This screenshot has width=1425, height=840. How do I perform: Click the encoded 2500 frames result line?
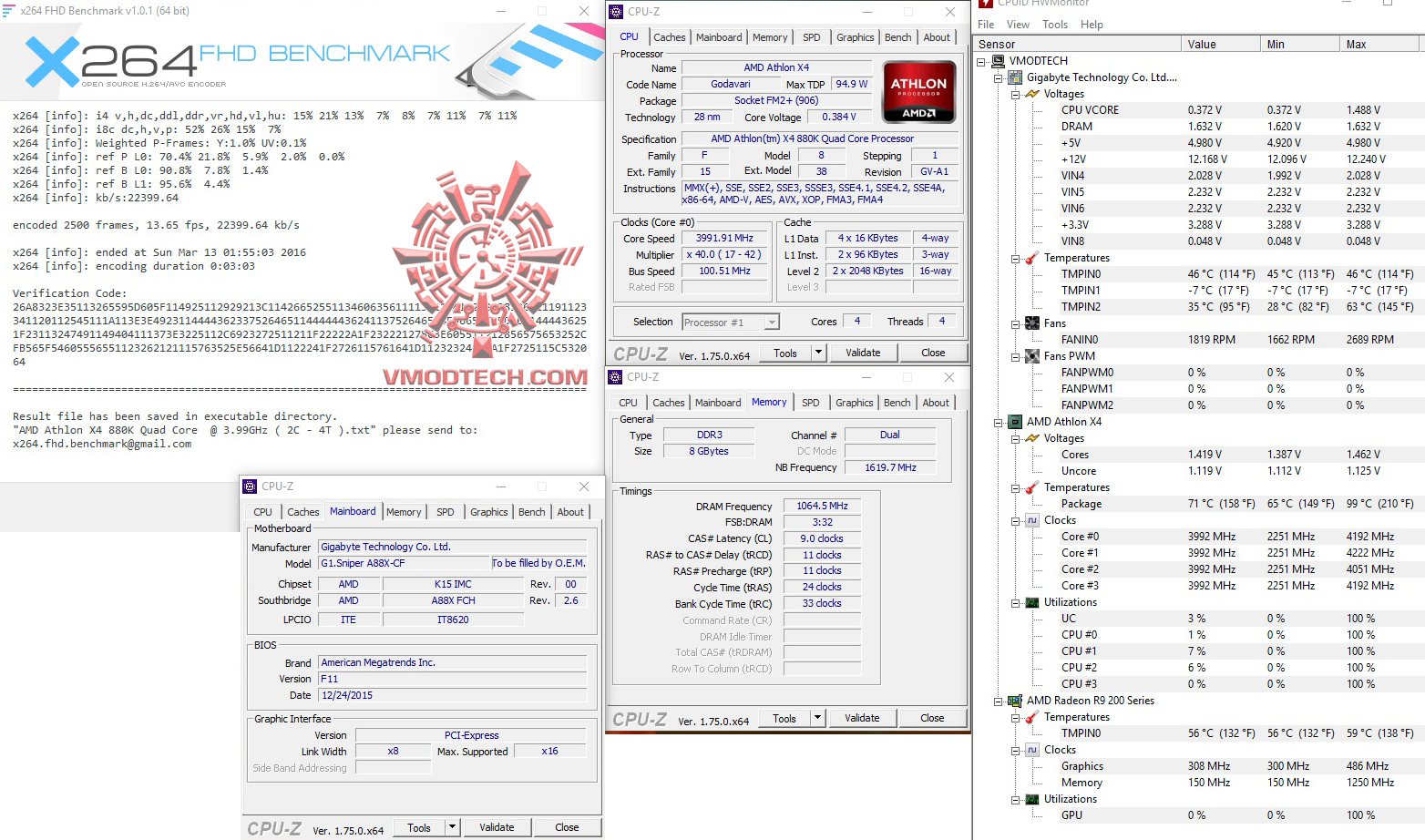[156, 225]
